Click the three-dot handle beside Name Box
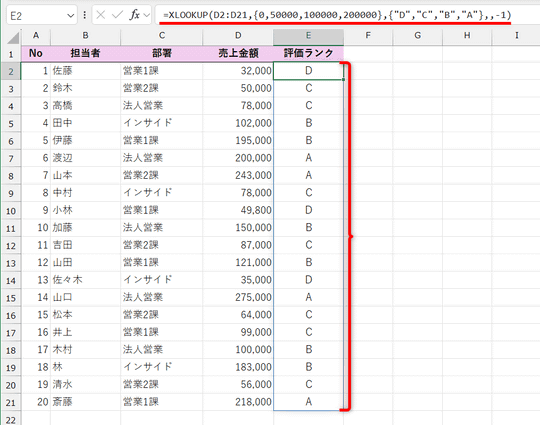The height and width of the screenshot is (425, 540). click(85, 15)
